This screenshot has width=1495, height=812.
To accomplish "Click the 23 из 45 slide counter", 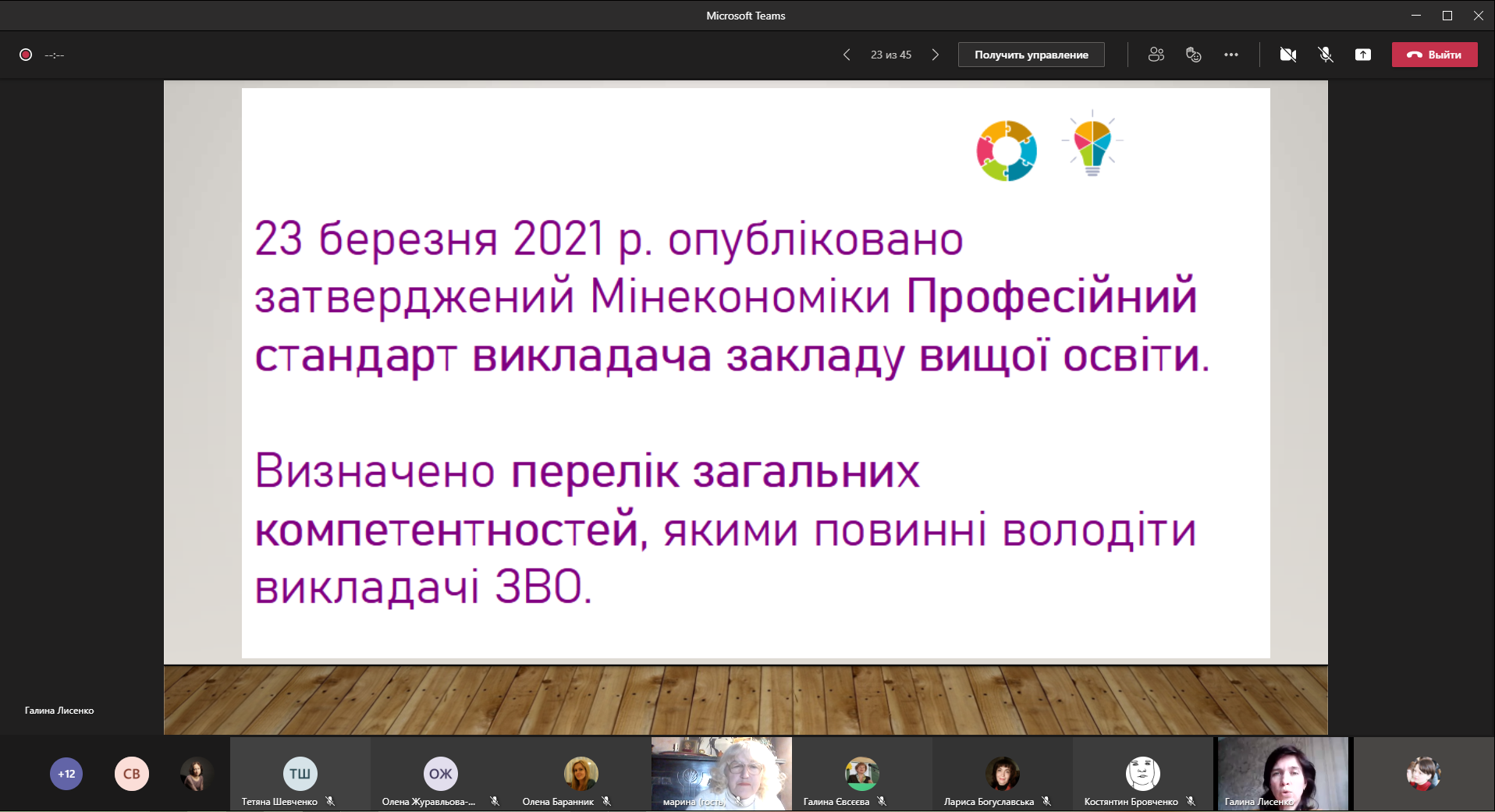I will click(890, 55).
